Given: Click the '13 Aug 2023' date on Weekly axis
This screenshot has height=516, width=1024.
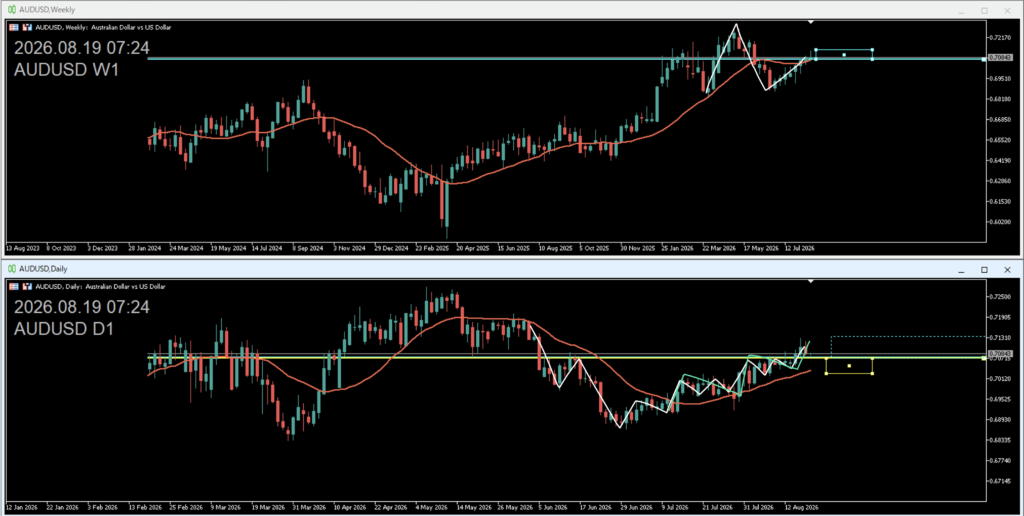Looking at the screenshot, I should [23, 248].
